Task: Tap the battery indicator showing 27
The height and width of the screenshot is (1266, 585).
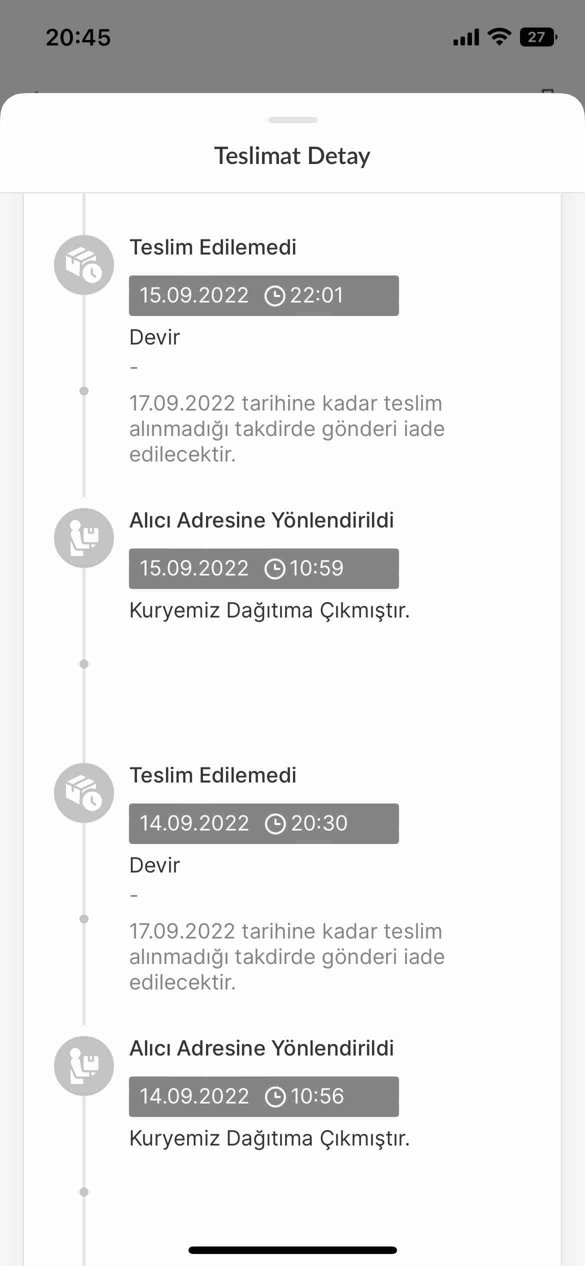Action: [x=538, y=37]
